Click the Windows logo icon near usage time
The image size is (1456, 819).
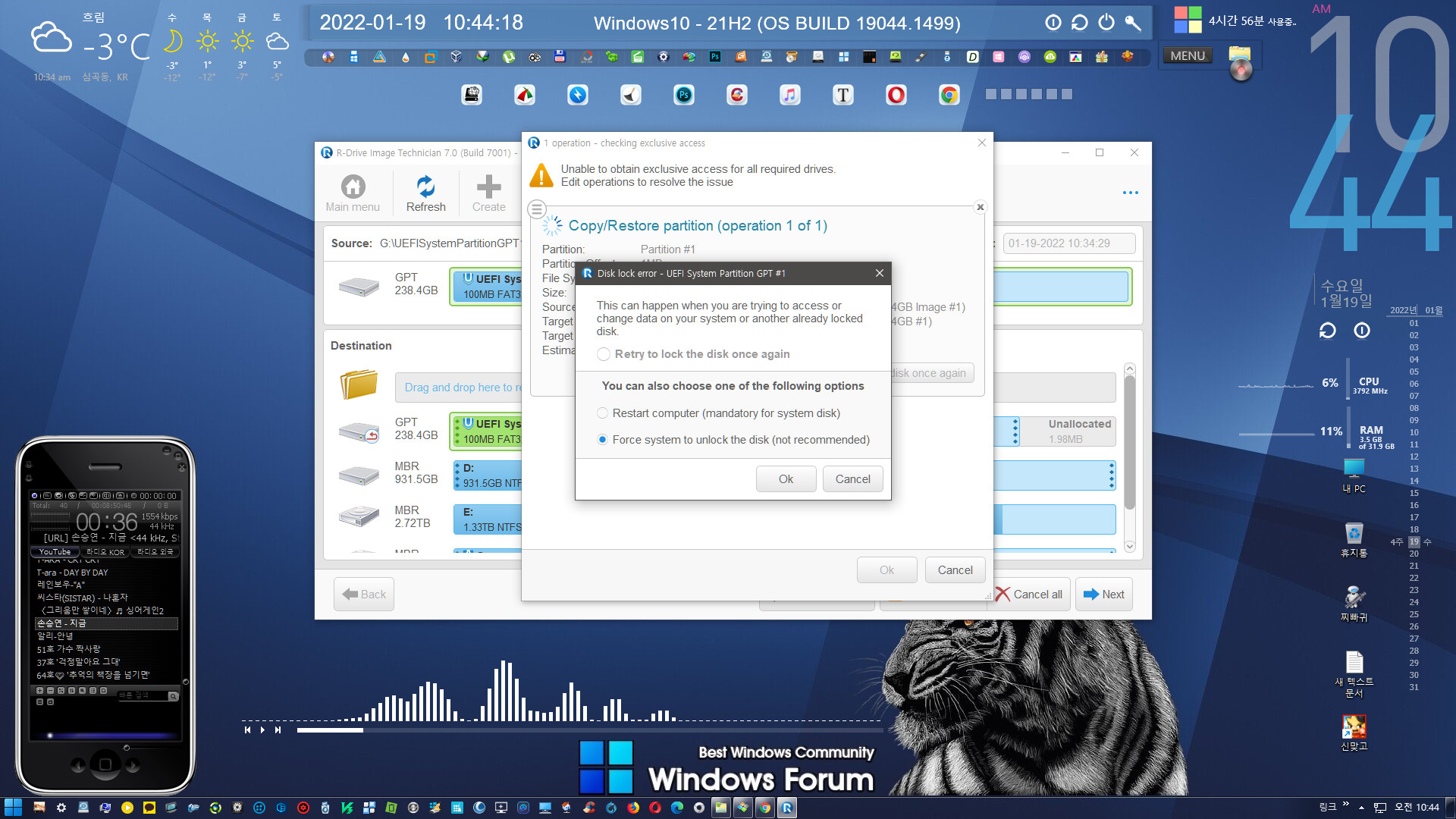(x=1188, y=20)
